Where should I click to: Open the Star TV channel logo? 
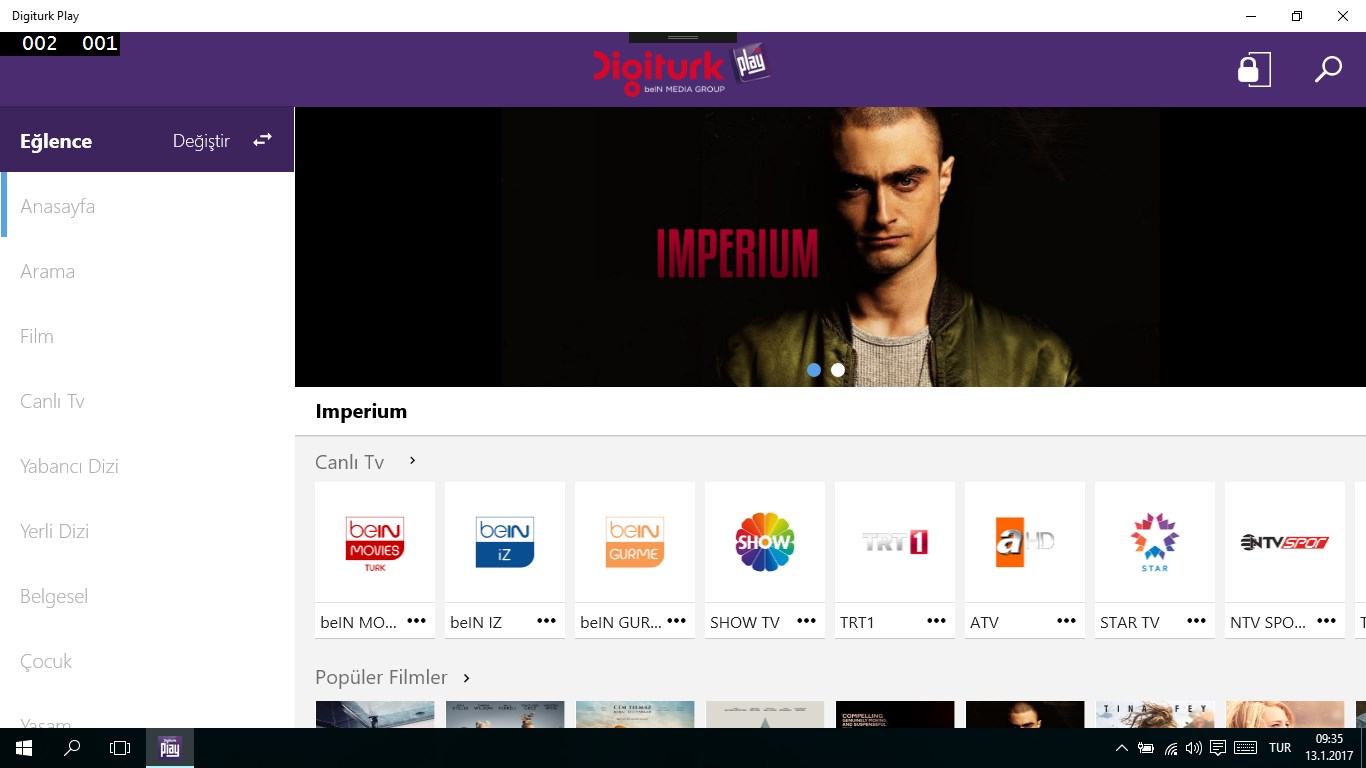(1155, 542)
